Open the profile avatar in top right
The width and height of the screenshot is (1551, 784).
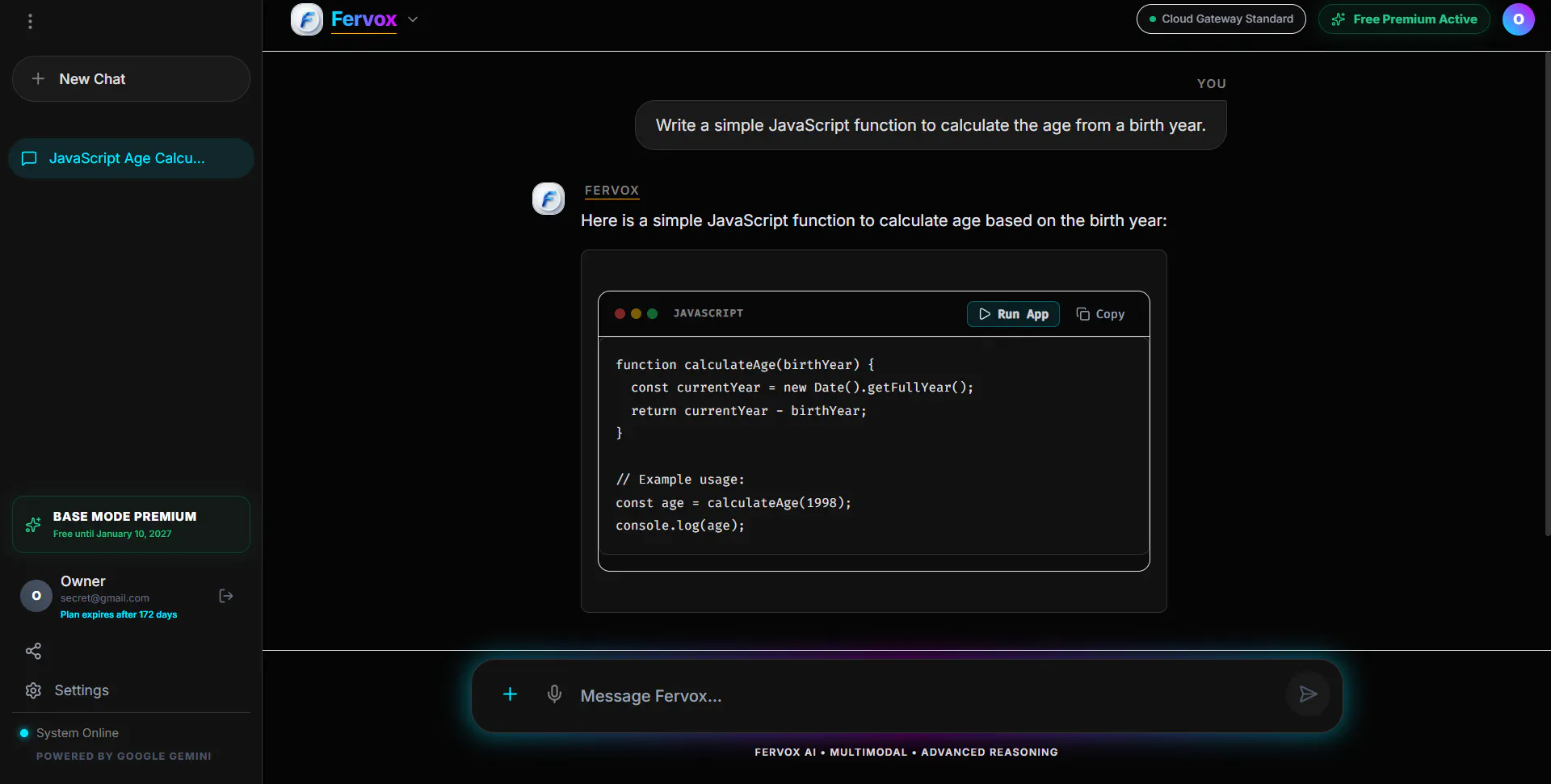[1518, 19]
